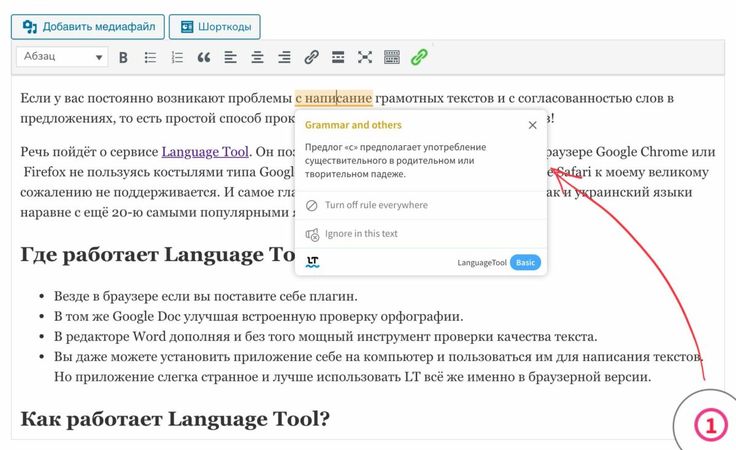Toggle the extra toolbar row (keyboard icon)
Image resolution: width=736 pixels, height=450 pixels.
(391, 57)
